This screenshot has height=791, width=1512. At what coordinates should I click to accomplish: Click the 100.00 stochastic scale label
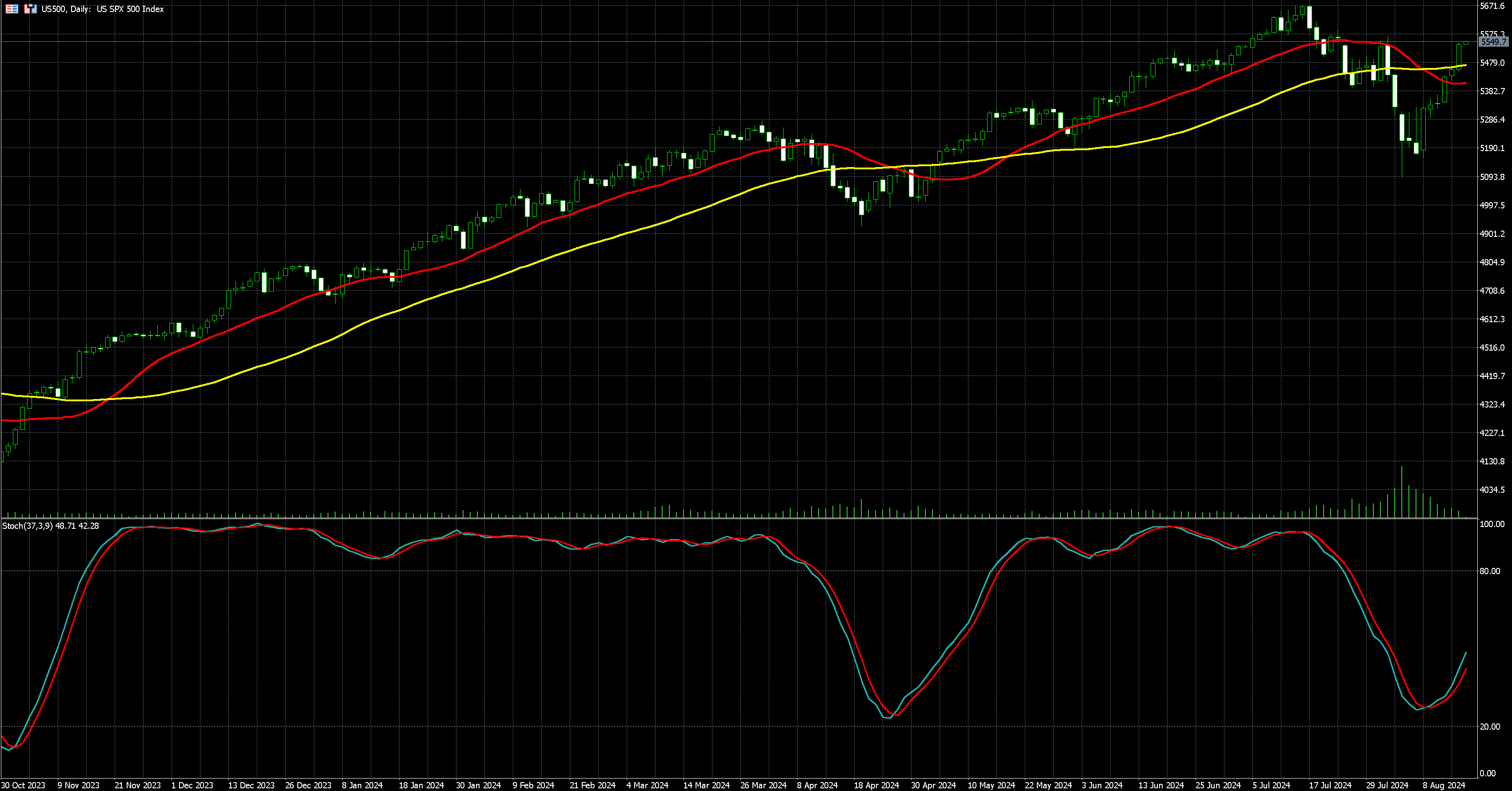point(1492,524)
